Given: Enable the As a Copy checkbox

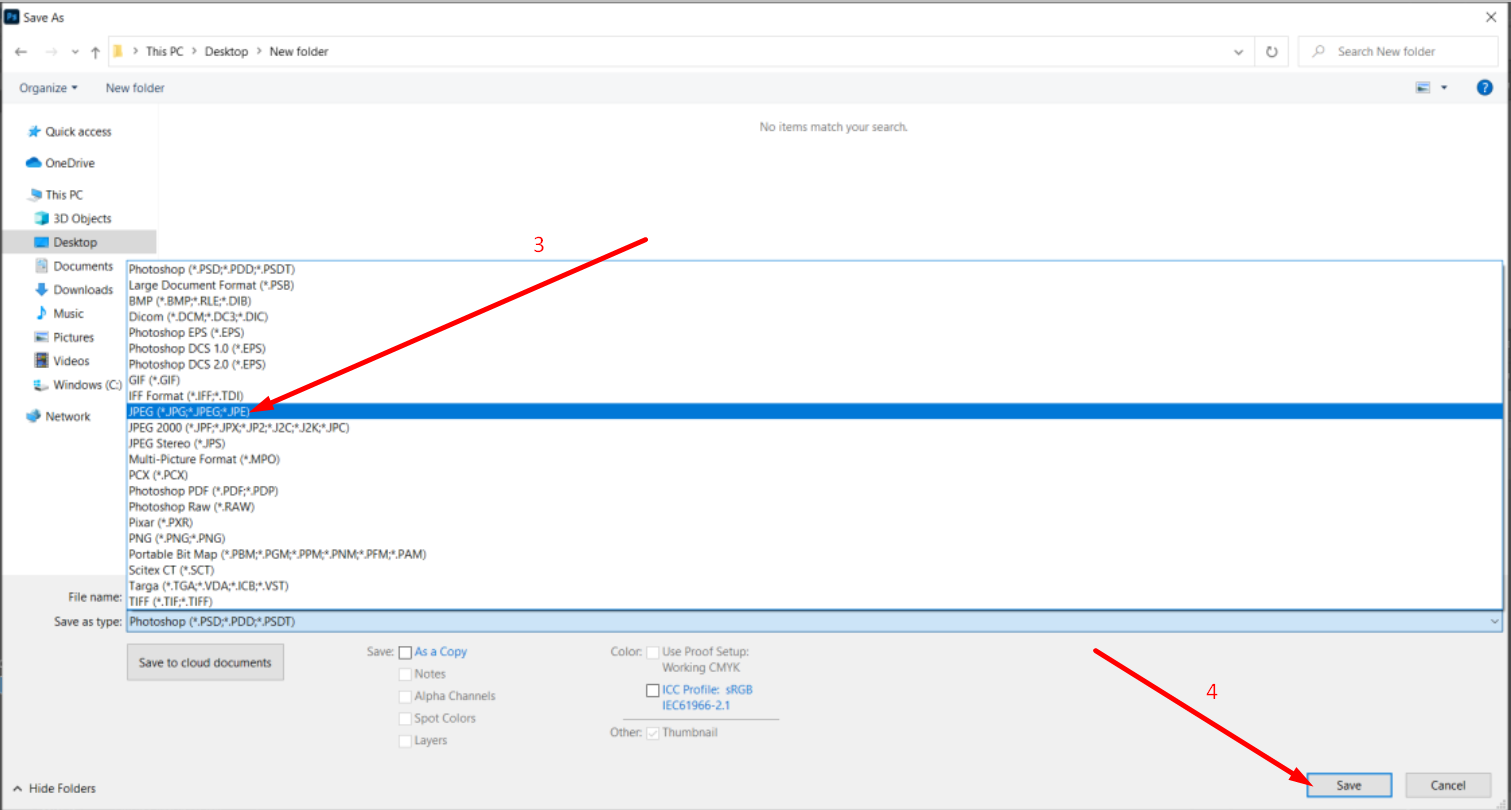Looking at the screenshot, I should tap(405, 652).
